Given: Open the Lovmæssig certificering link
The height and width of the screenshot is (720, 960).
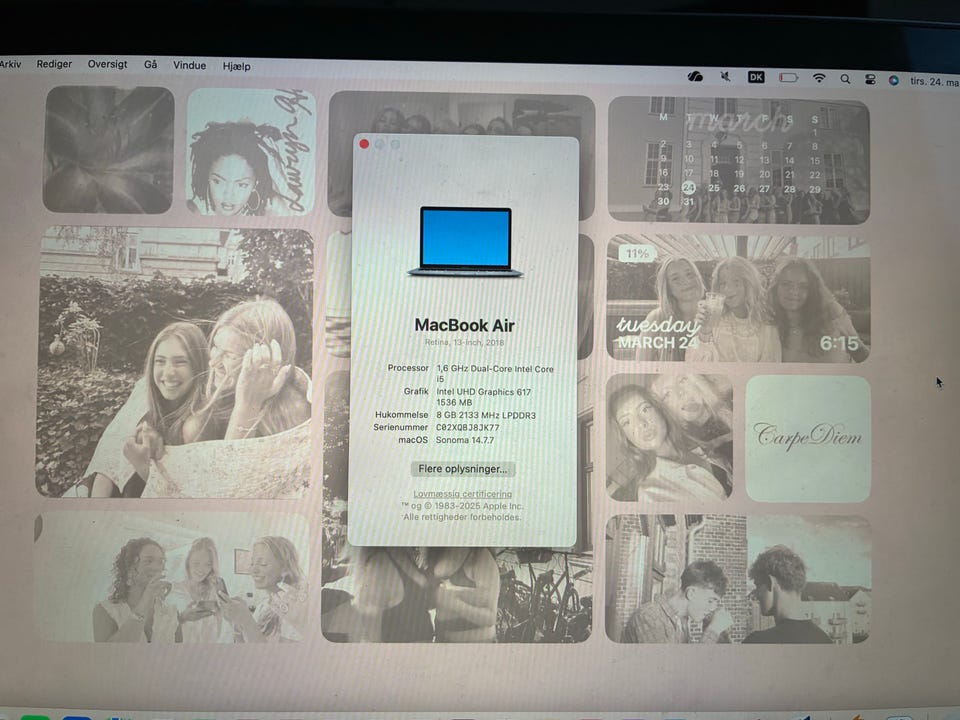Looking at the screenshot, I should pos(462,493).
